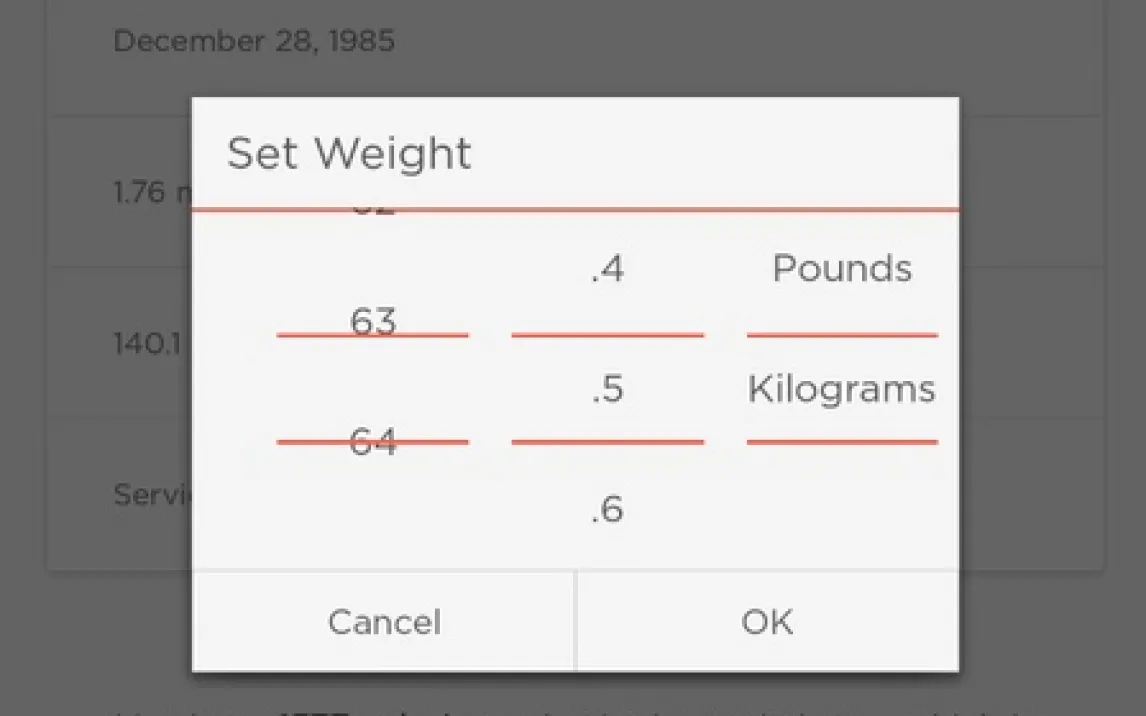Screen dimensions: 1146x716
Task: Select Kilograms as the weight unit
Action: coord(842,389)
